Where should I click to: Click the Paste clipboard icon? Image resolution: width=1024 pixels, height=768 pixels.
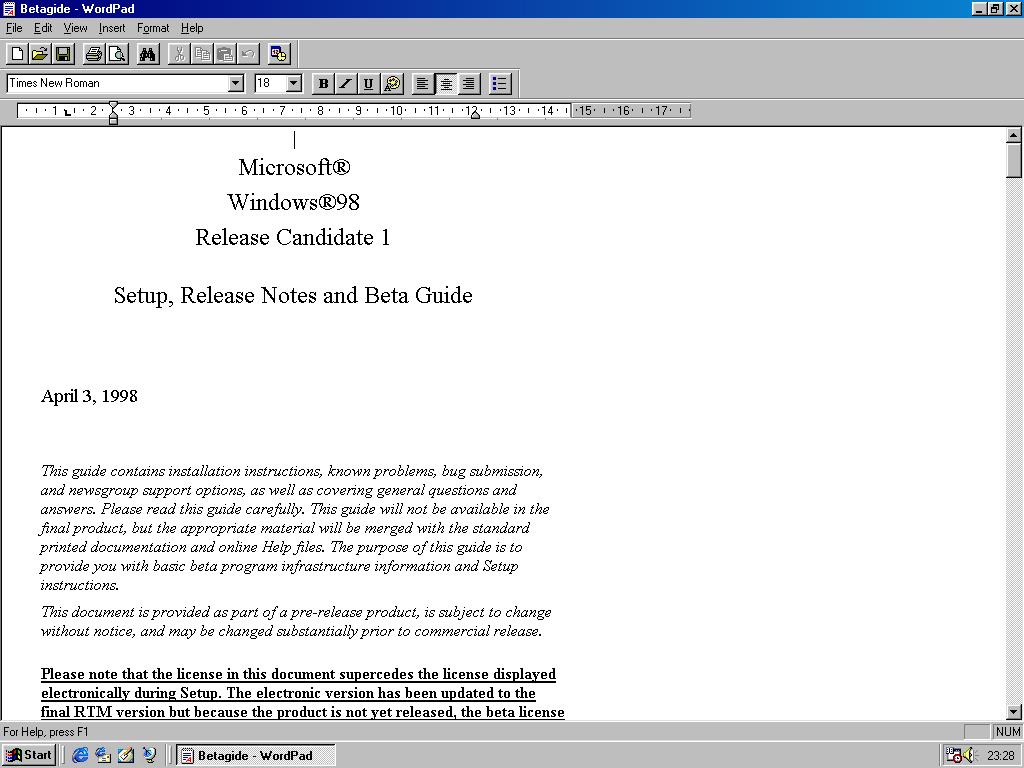(225, 54)
